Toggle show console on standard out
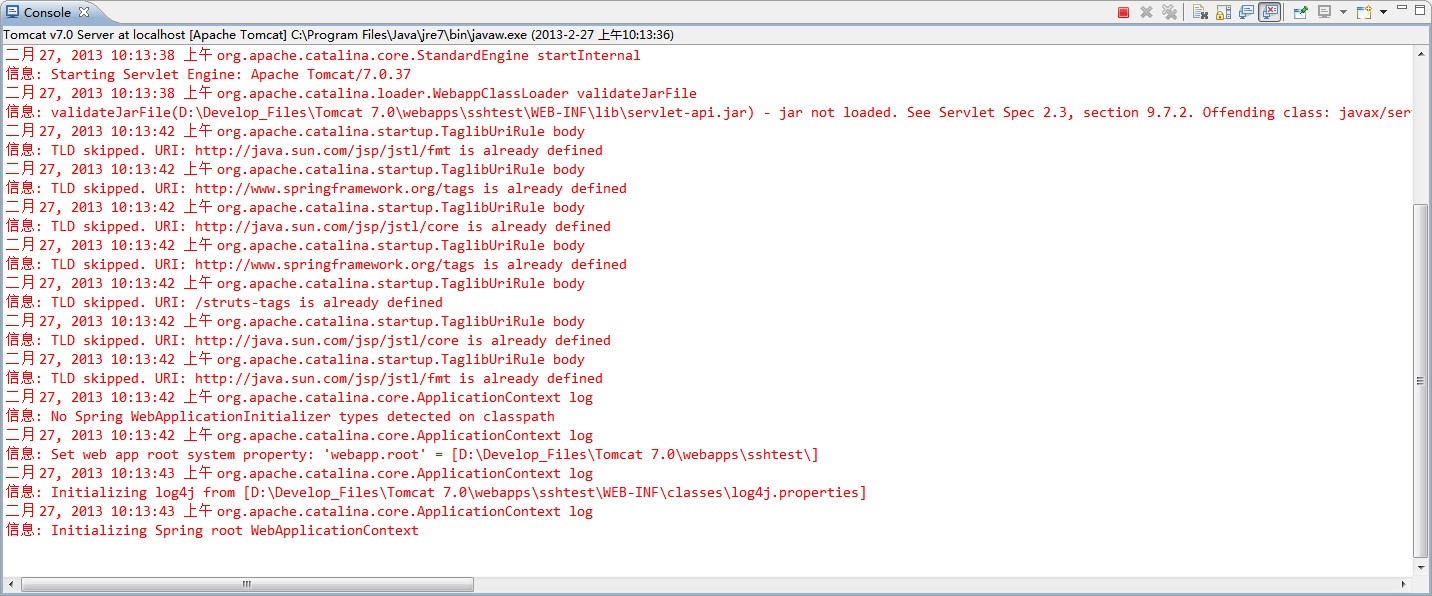Screen dimensions: 1432x596 click(1246, 12)
